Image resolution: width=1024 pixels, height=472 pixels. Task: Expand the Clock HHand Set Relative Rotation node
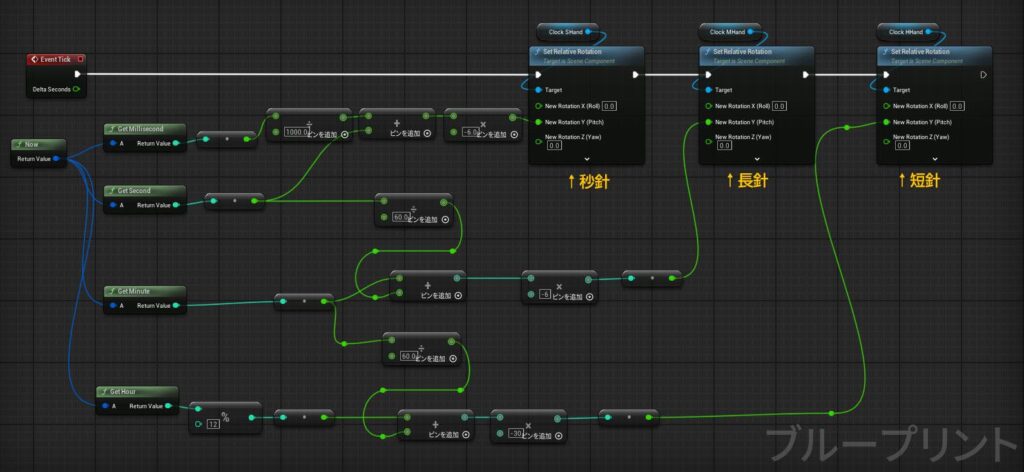tap(936, 158)
